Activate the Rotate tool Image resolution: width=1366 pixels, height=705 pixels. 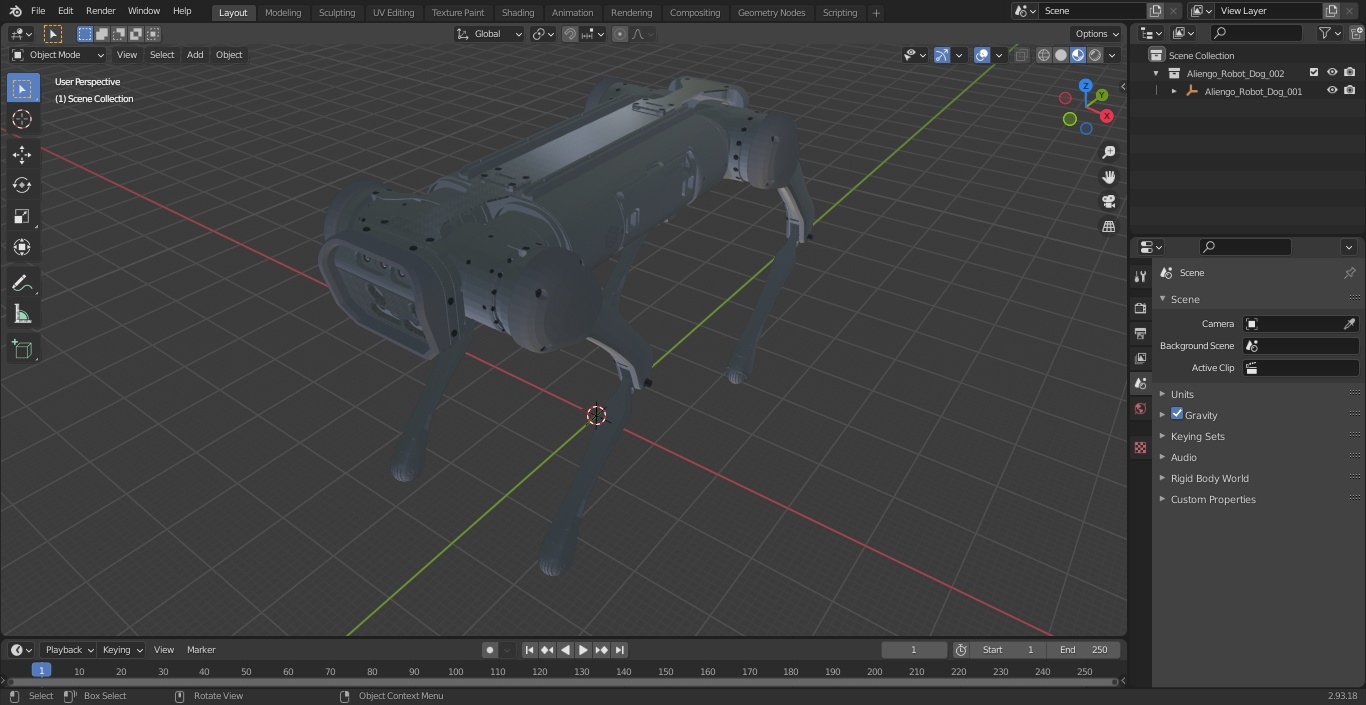point(22,185)
